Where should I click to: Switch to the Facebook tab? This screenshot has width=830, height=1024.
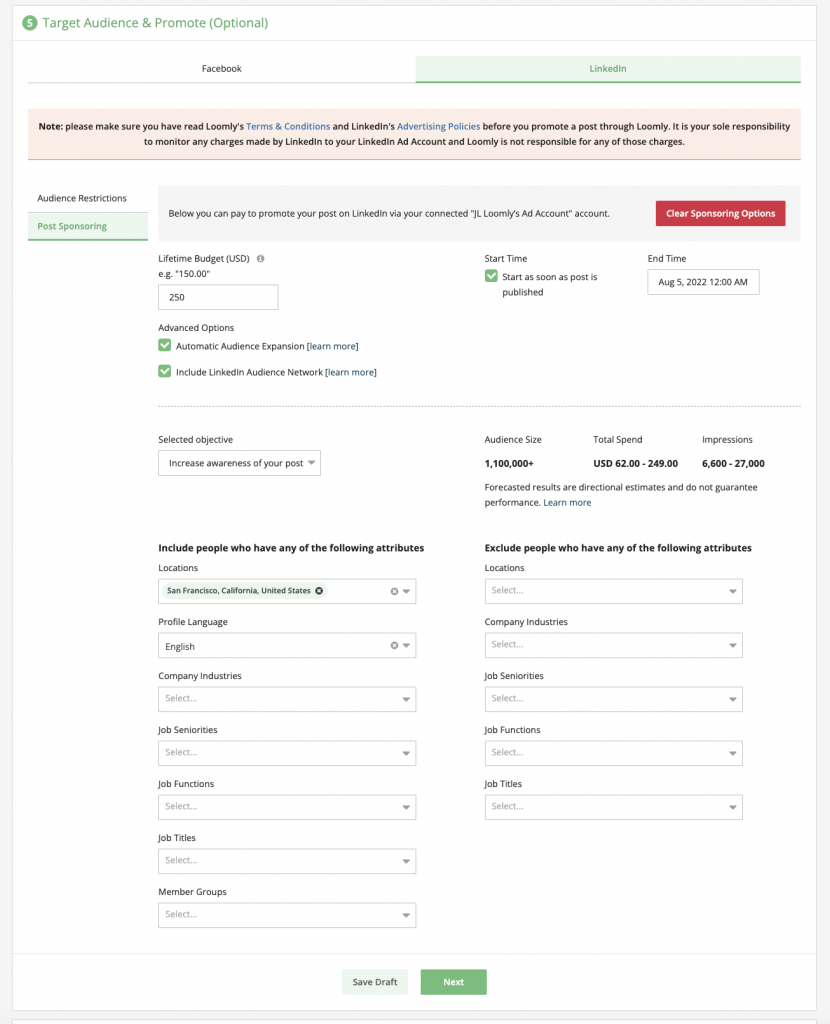221,69
